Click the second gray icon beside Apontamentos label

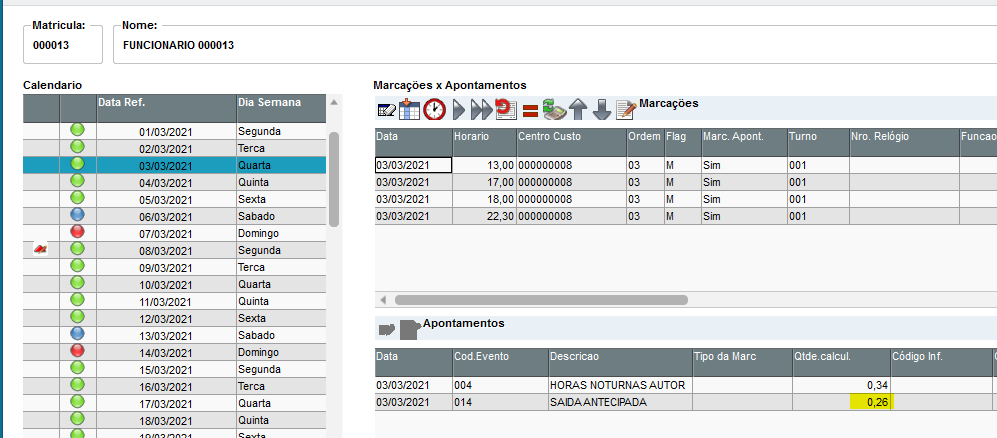tap(410, 329)
